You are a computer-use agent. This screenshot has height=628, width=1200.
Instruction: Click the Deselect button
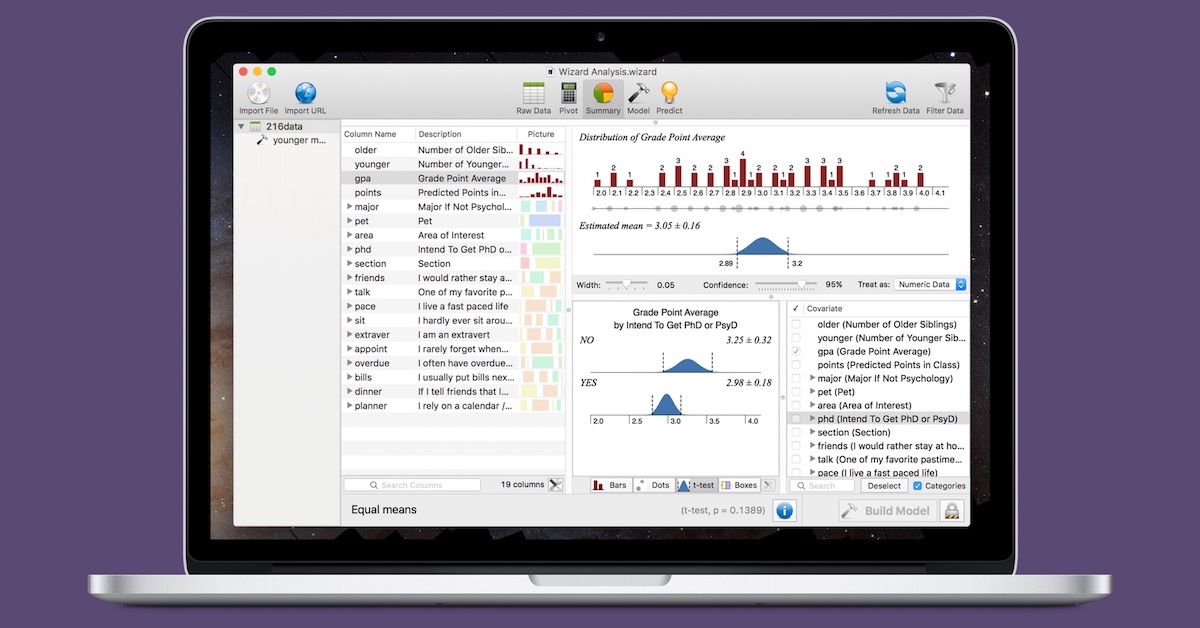884,486
